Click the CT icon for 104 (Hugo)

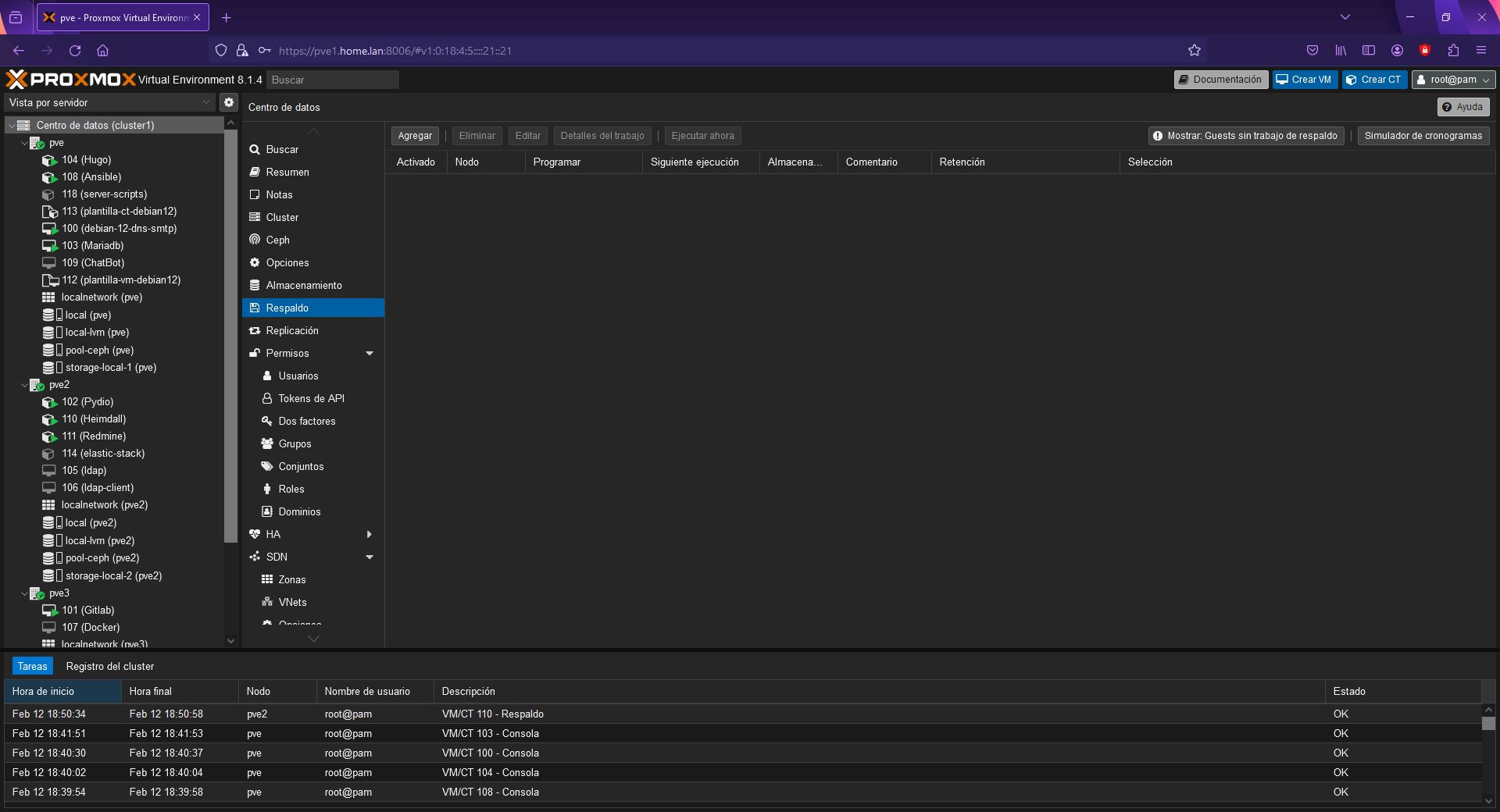49,160
